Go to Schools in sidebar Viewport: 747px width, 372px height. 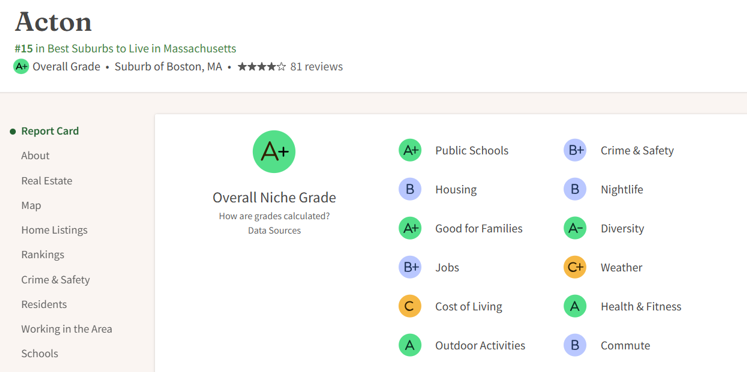pos(40,354)
